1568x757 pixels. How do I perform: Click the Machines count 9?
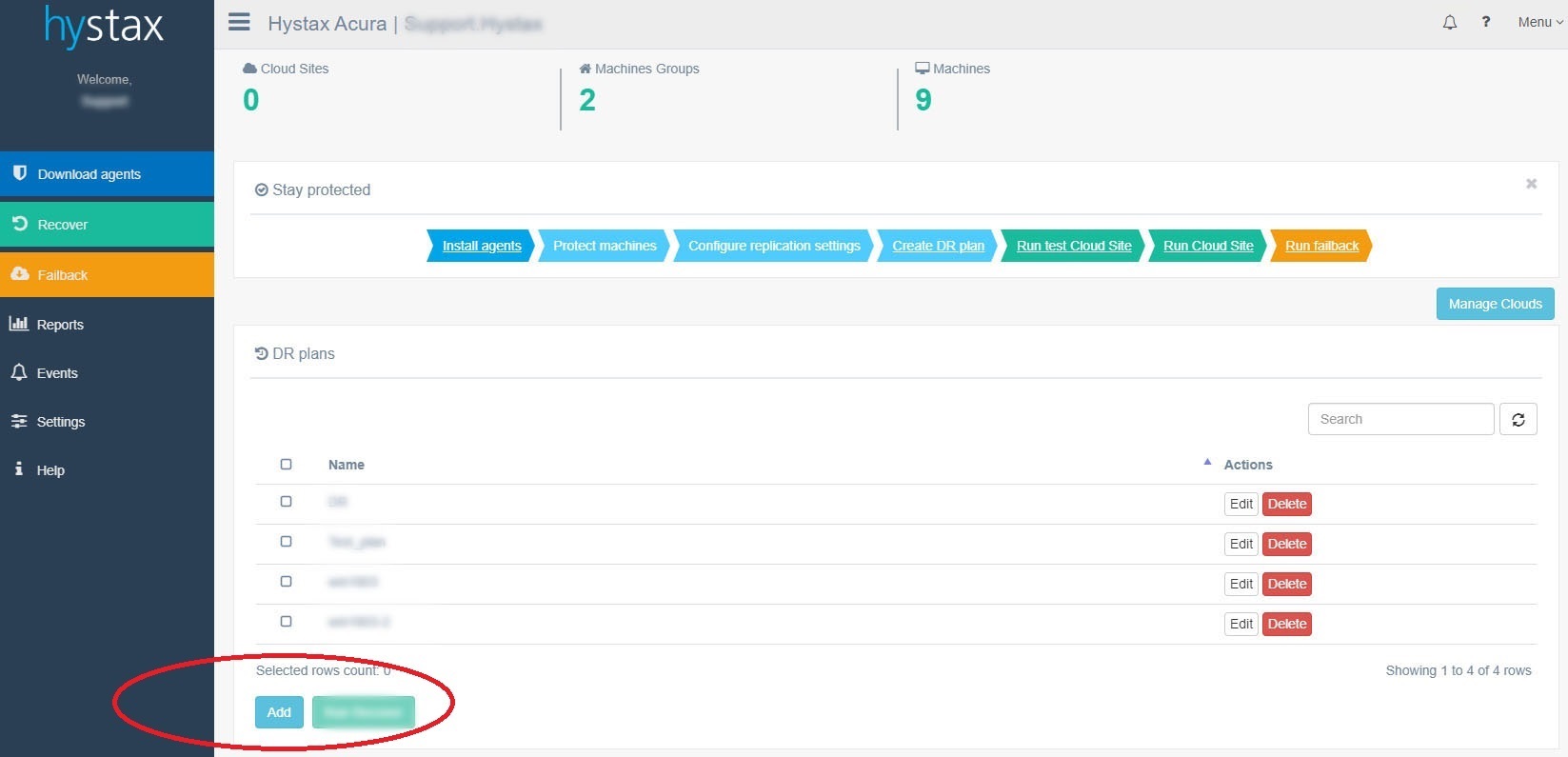click(923, 100)
